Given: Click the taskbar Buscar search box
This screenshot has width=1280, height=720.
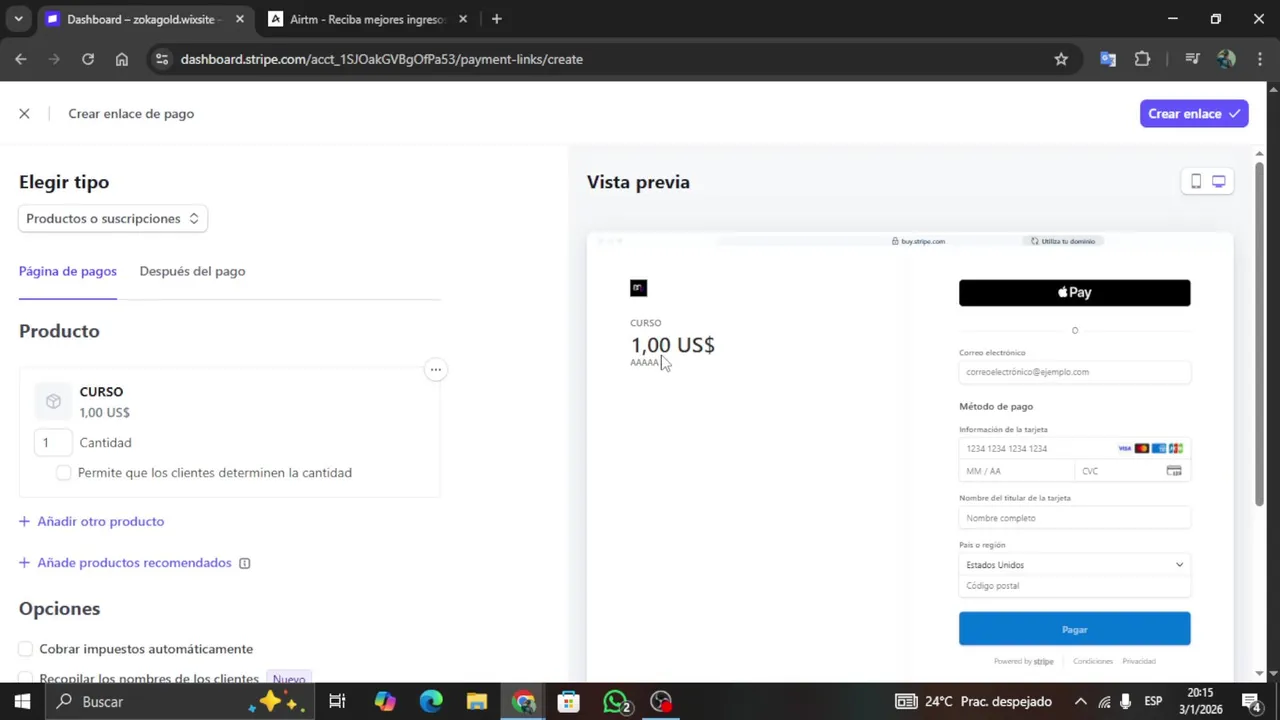Looking at the screenshot, I should 180,702.
